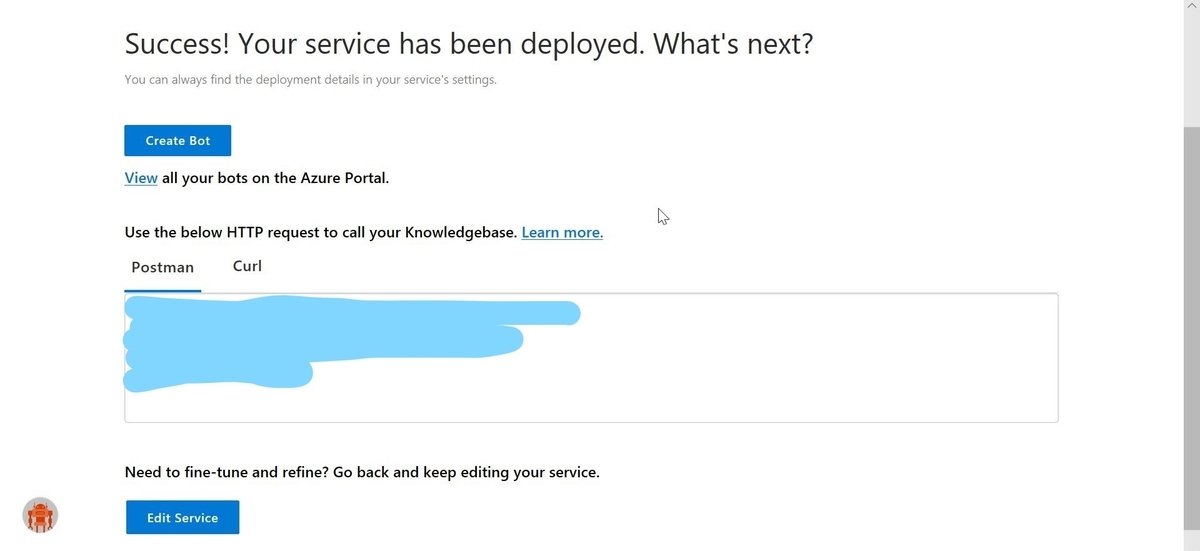Open the orange robot chat avatar

pyautogui.click(x=40, y=515)
